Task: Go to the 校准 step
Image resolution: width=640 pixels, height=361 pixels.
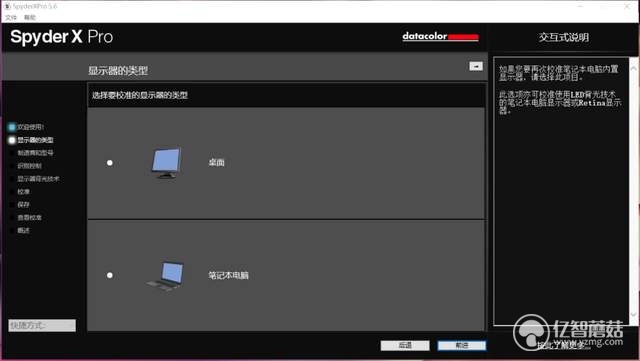Action: [23, 192]
